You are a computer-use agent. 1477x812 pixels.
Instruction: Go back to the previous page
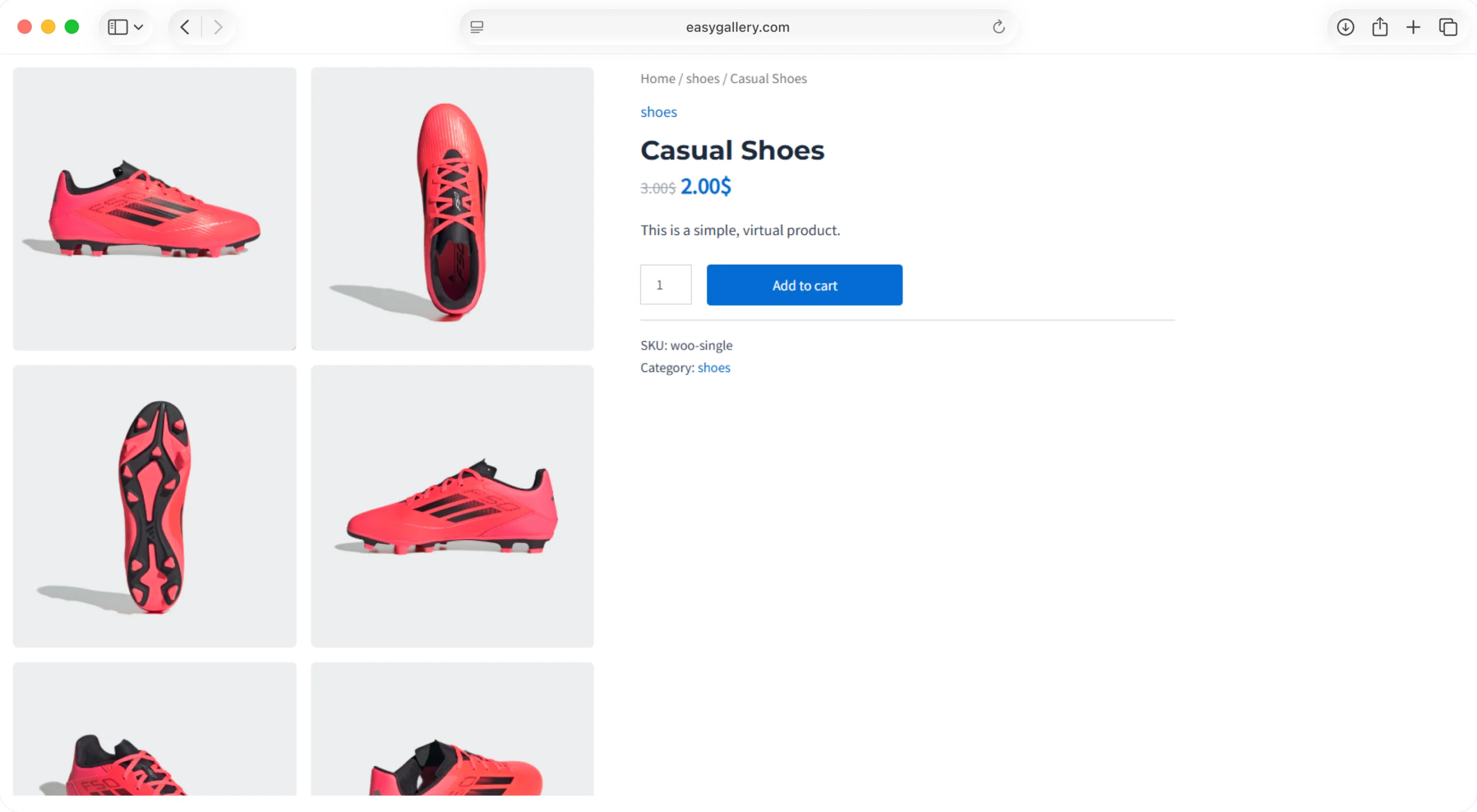coord(185,27)
